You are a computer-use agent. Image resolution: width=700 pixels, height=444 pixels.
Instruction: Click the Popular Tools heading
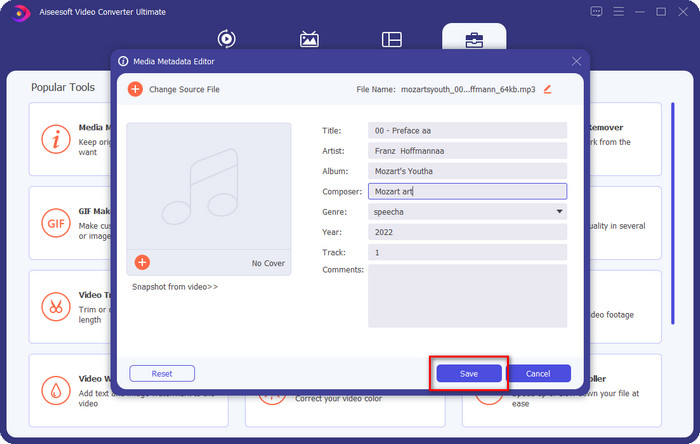tap(63, 87)
